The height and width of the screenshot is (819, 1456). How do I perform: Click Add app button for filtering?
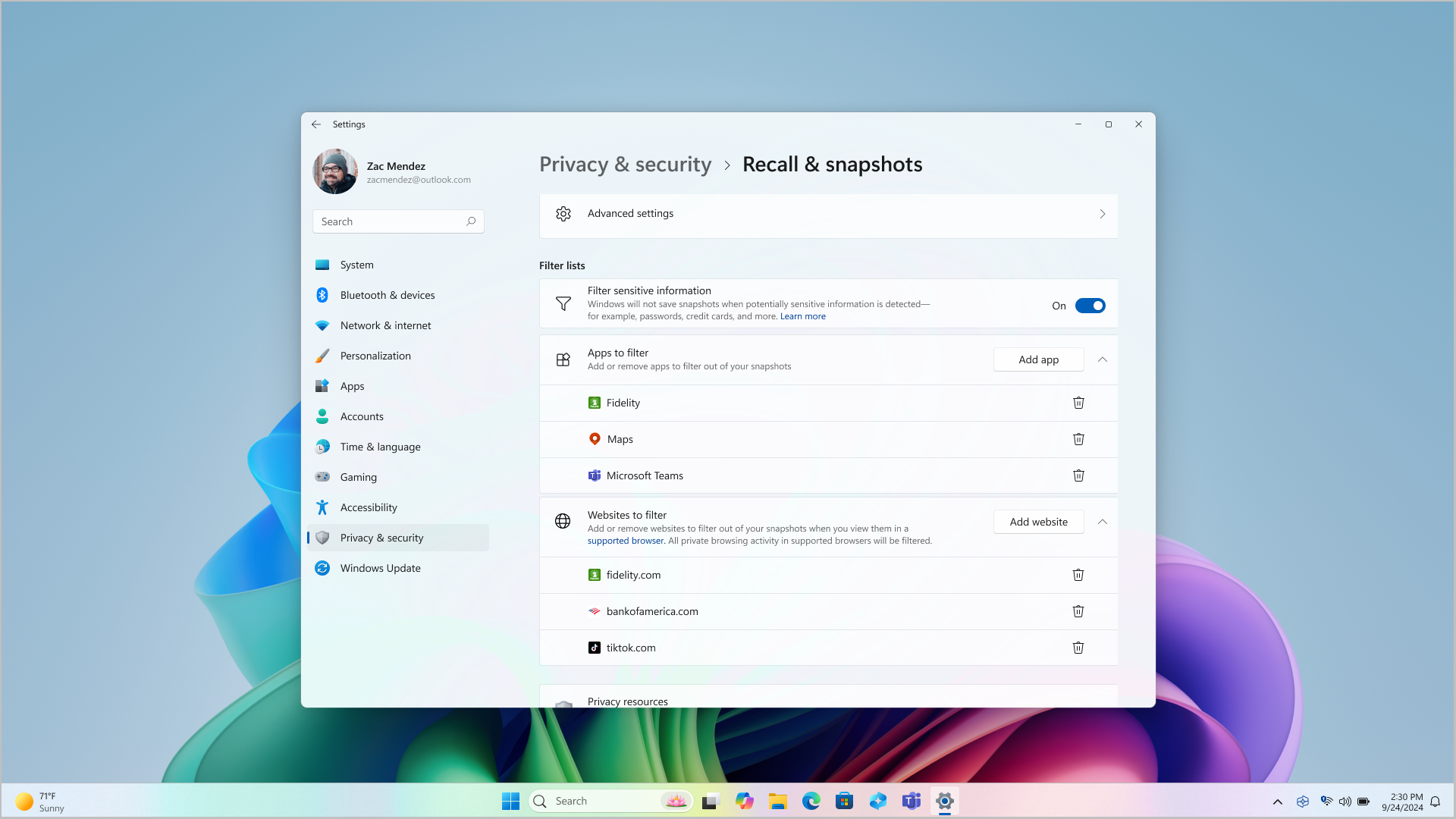[x=1039, y=359]
